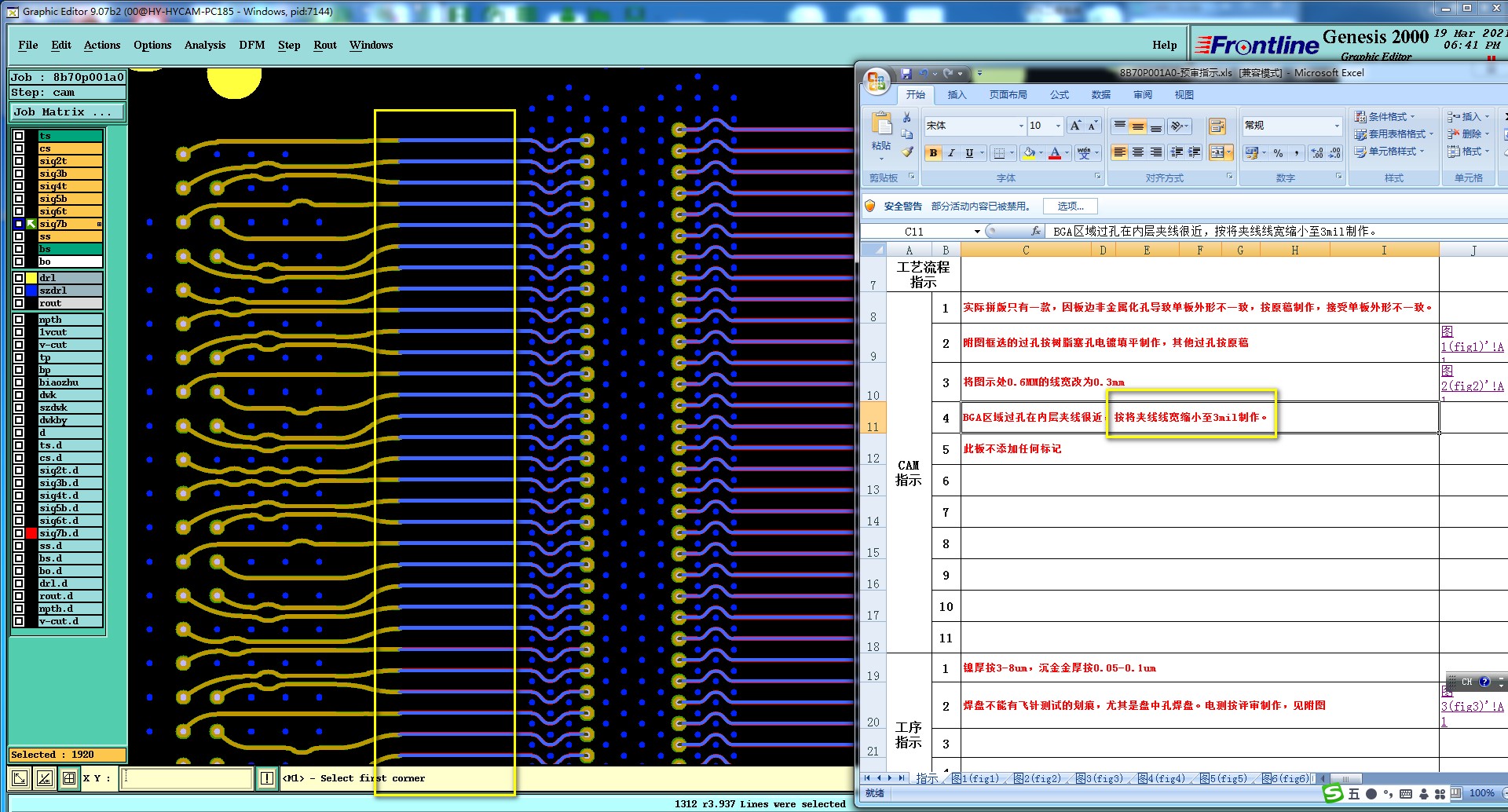Switch to the 页面布局 ribbon tab

[1008, 95]
